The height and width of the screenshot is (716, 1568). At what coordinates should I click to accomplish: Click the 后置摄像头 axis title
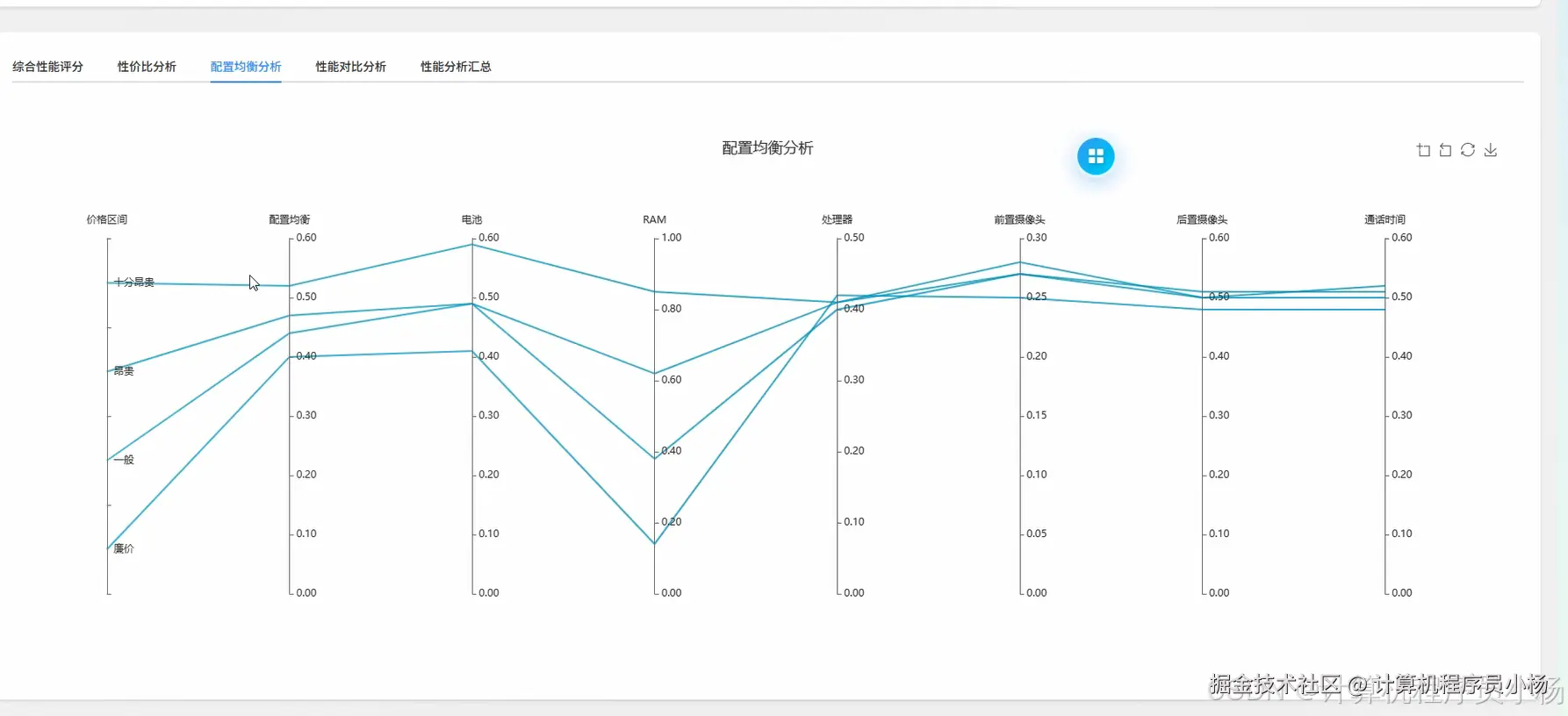coord(1202,219)
